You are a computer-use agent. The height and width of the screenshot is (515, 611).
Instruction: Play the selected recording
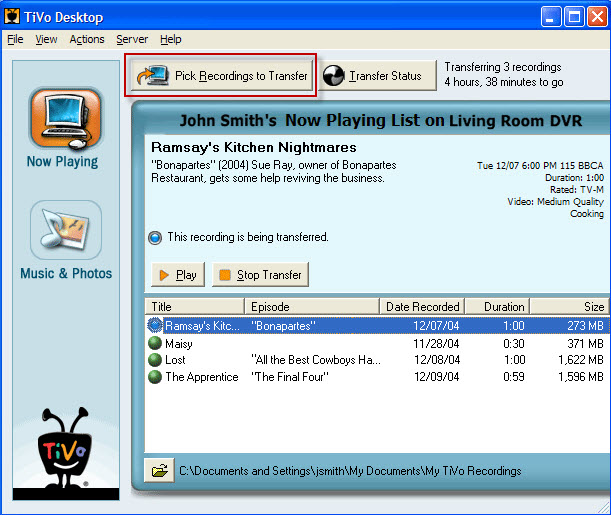point(178,275)
